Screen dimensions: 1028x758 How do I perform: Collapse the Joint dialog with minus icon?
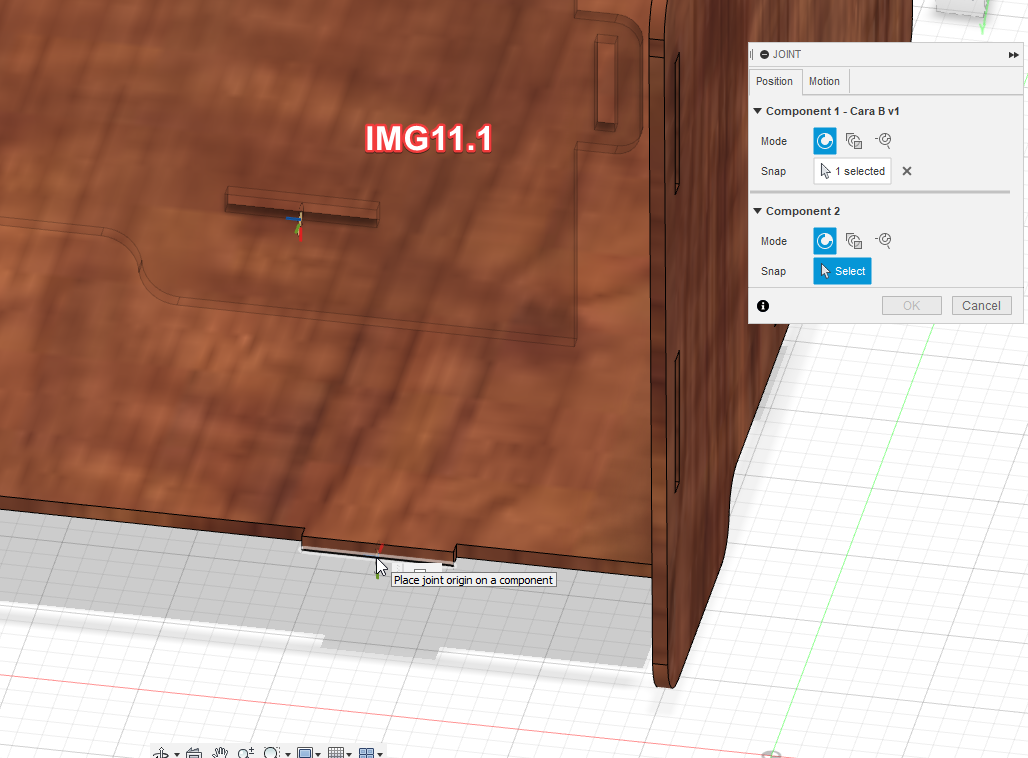pyautogui.click(x=764, y=54)
